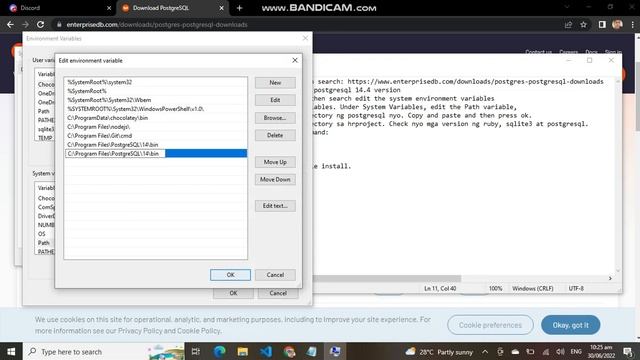
Task: Open Cookie preferences on the banner
Action: coord(490,325)
